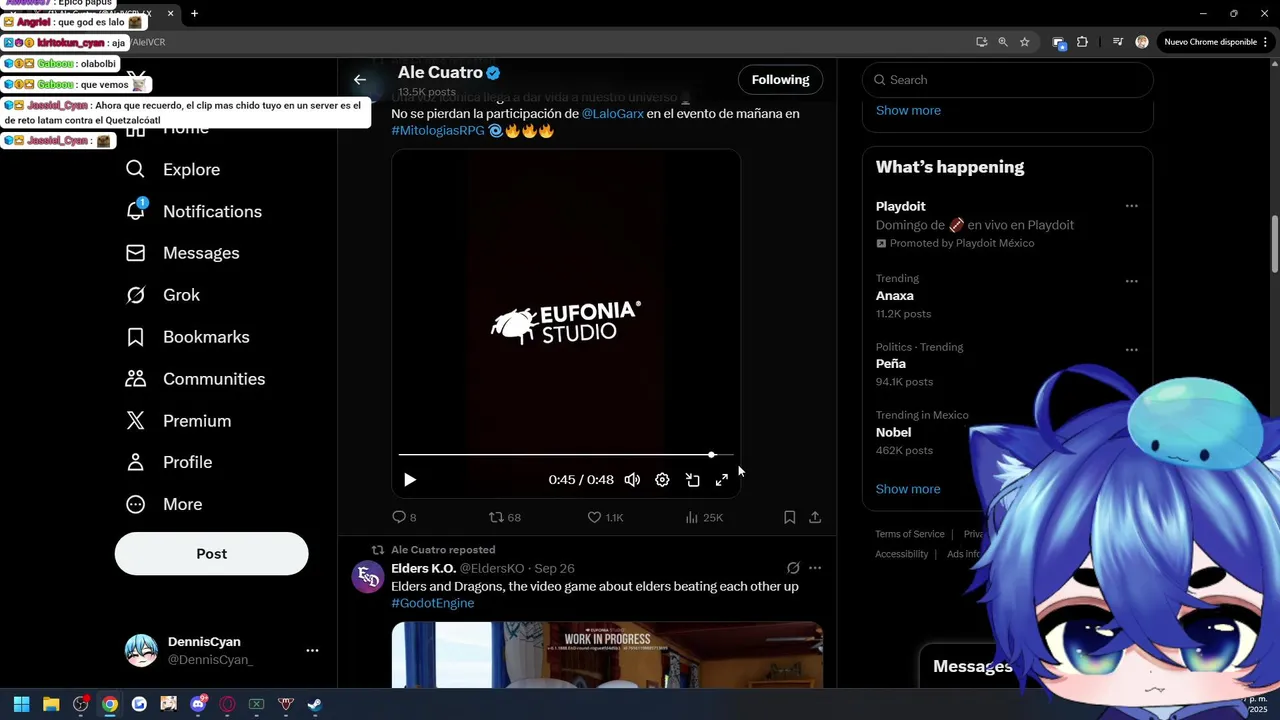Open Premium in the sidebar
Screen dimensions: 1280x720
[x=178, y=422]
